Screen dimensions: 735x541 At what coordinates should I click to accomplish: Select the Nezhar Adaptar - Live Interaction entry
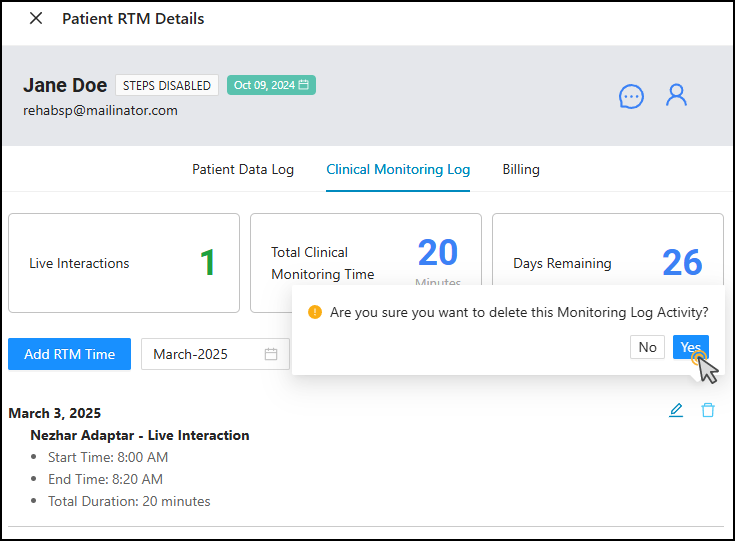click(x=140, y=435)
